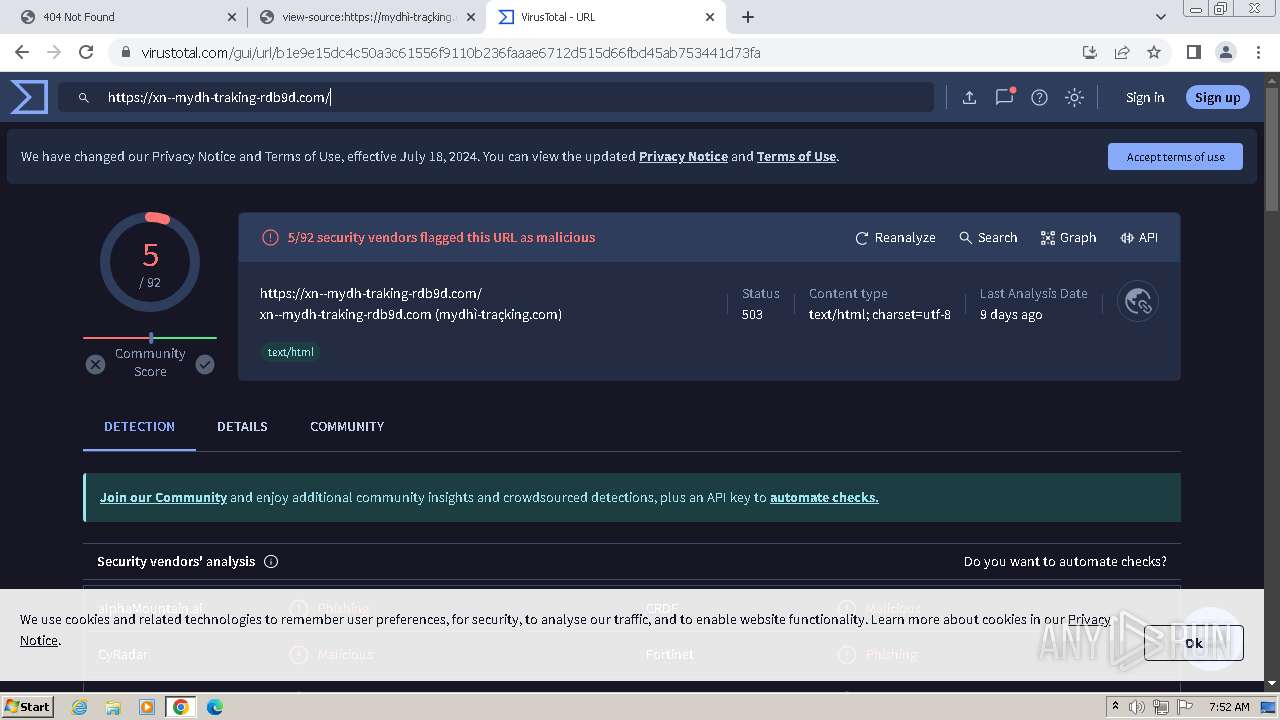The width and height of the screenshot is (1280, 720).
Task: Open the Chrome taskbar icon
Action: pos(181,707)
